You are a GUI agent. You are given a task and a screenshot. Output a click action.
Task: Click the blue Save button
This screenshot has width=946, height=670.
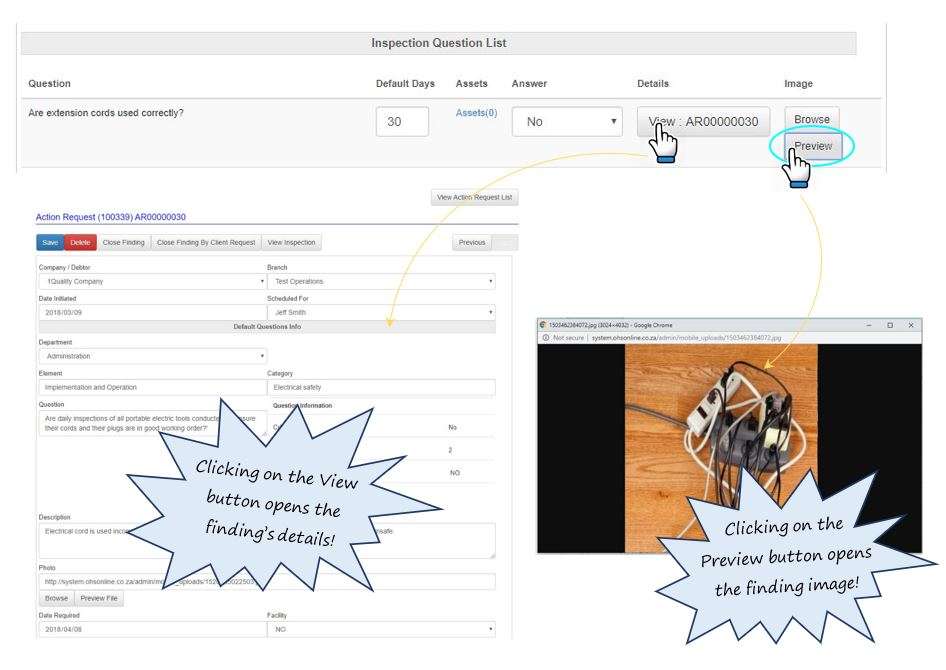[x=49, y=242]
